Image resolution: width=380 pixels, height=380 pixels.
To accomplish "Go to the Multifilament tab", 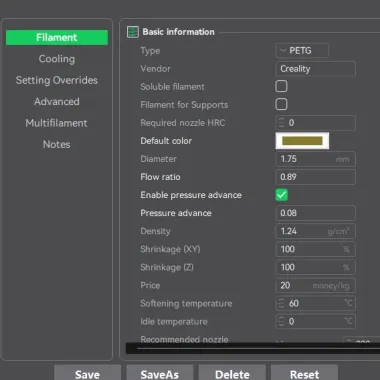I will [x=57, y=123].
